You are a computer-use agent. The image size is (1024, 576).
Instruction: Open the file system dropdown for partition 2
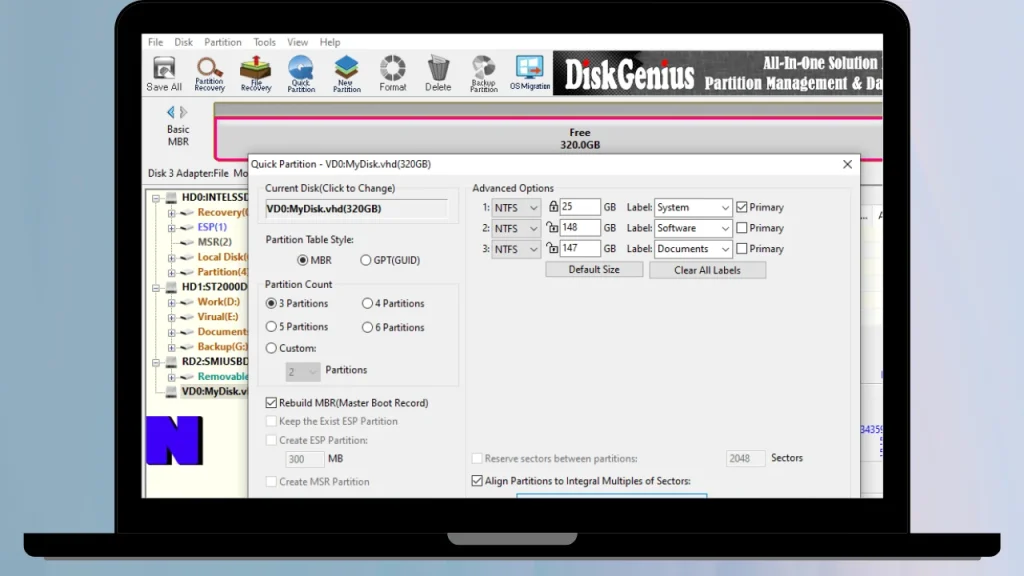pos(516,229)
